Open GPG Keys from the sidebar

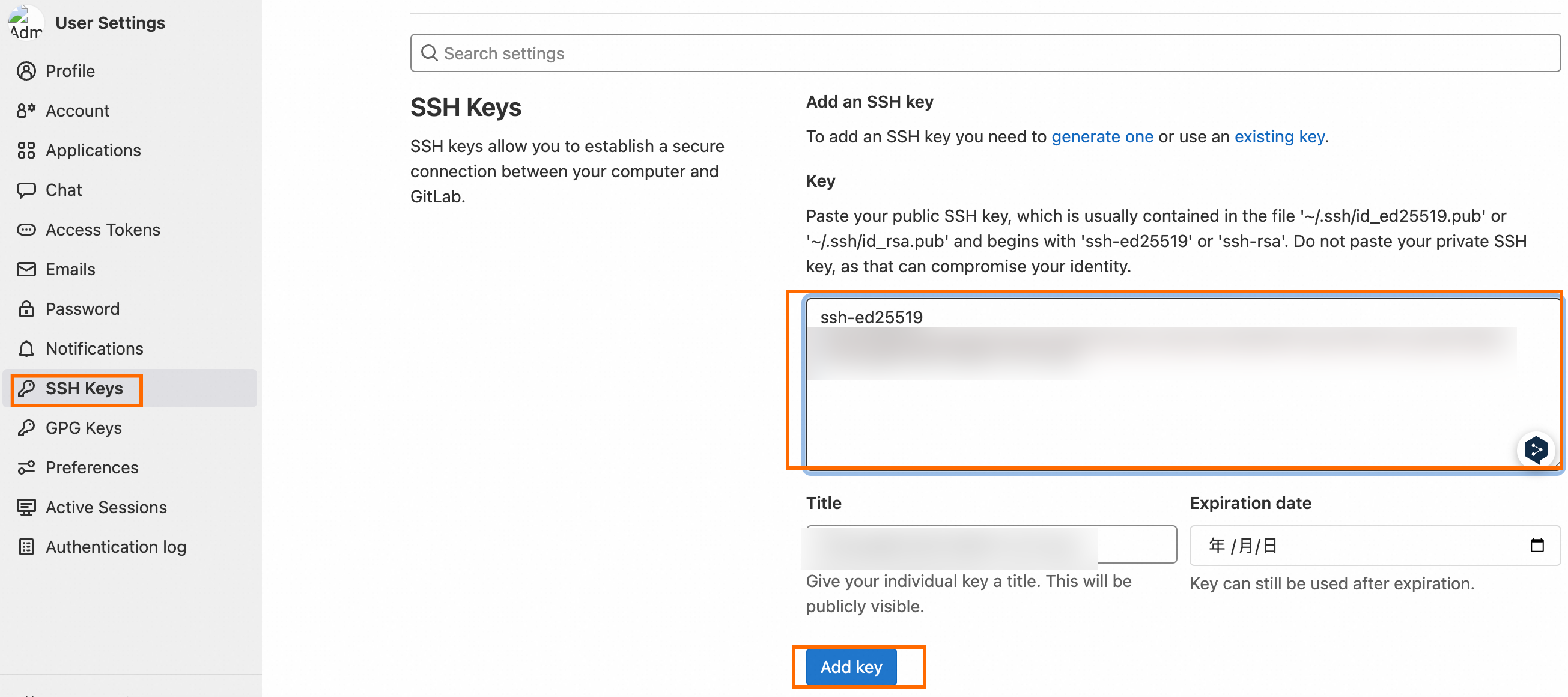coord(84,428)
